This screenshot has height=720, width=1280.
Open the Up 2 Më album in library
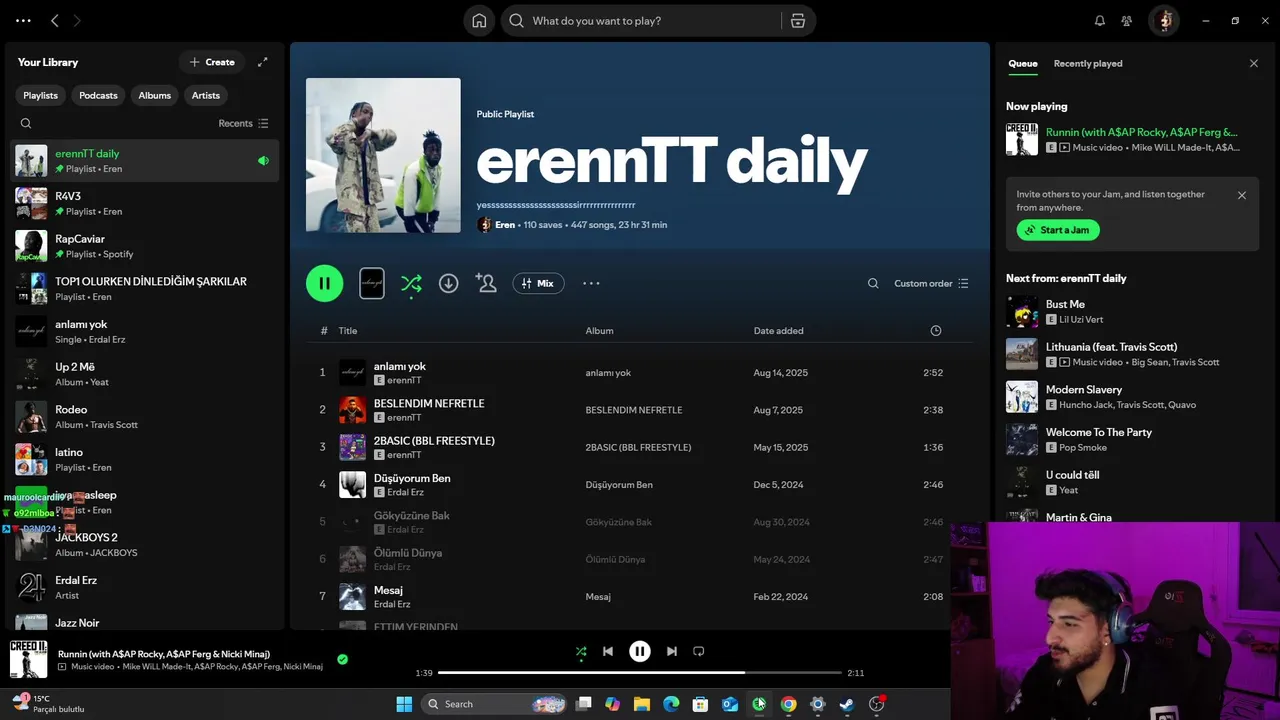(x=145, y=374)
